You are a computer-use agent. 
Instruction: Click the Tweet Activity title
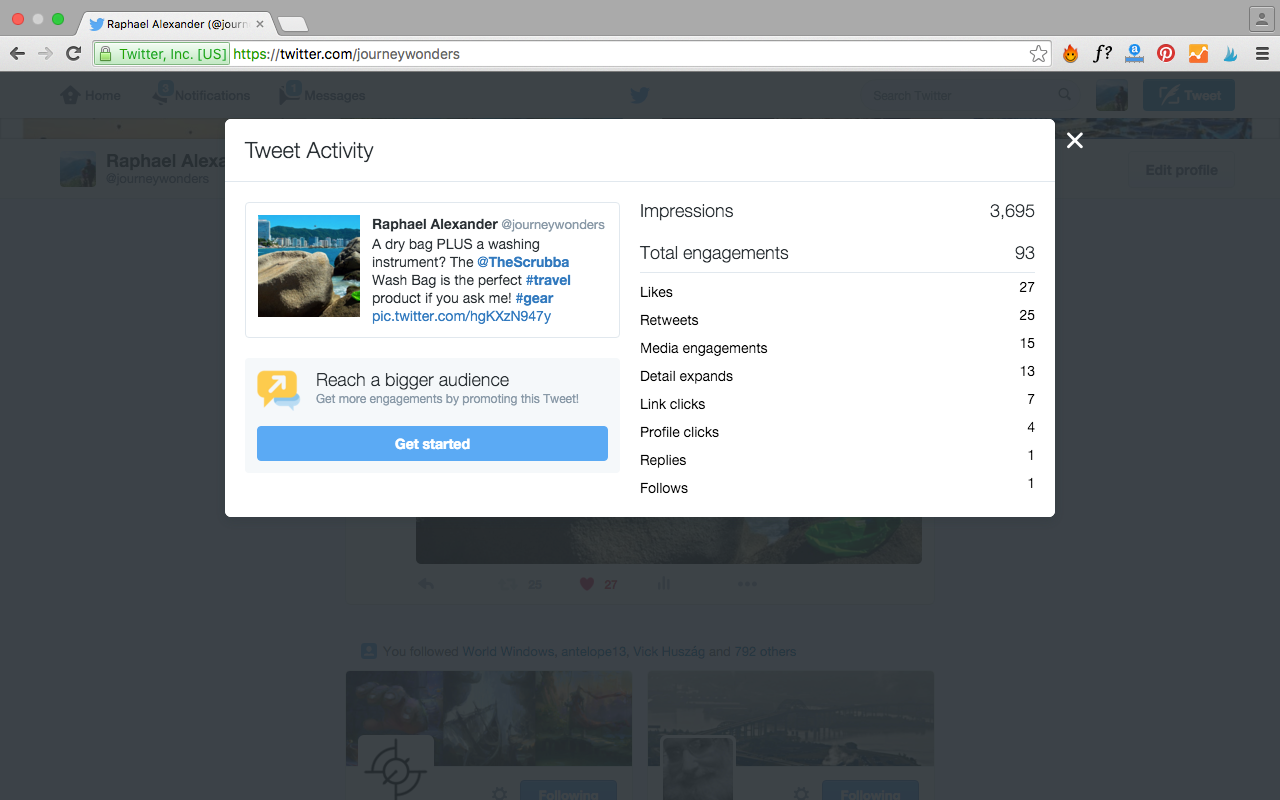[309, 150]
